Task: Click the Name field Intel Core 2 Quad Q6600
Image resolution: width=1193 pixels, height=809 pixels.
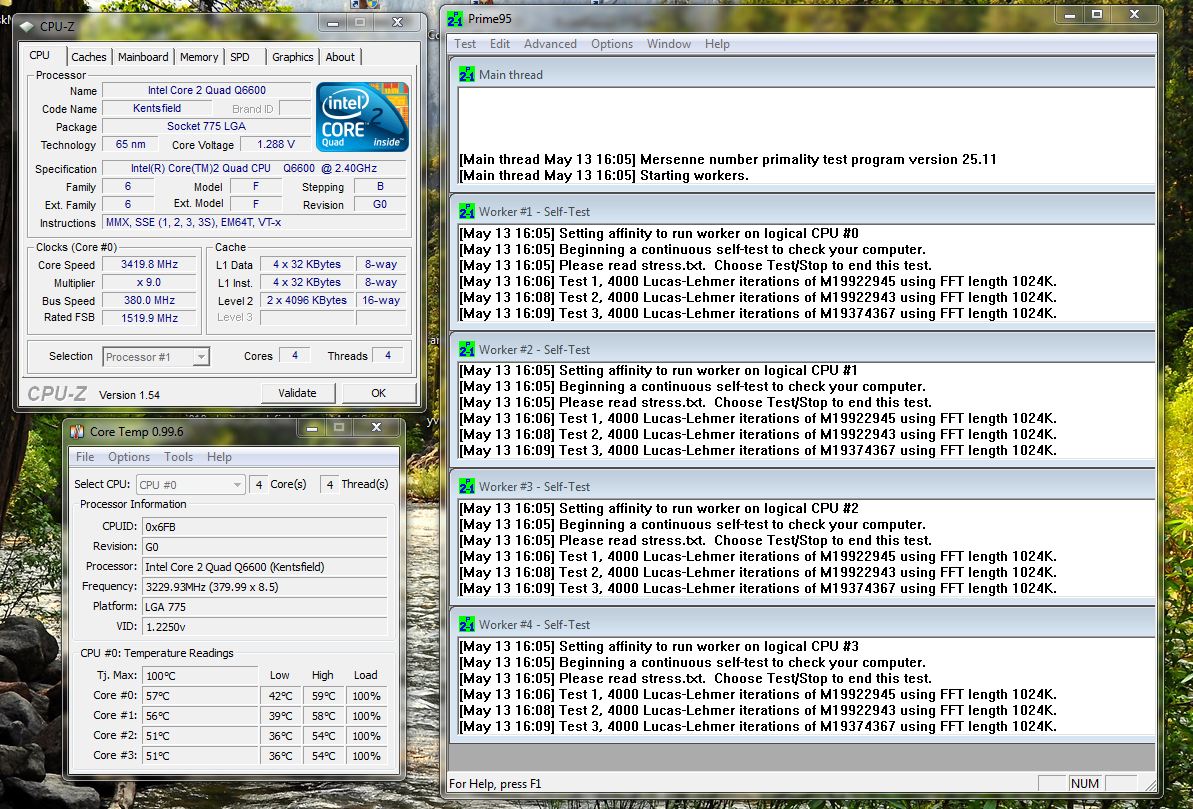Action: [x=206, y=91]
